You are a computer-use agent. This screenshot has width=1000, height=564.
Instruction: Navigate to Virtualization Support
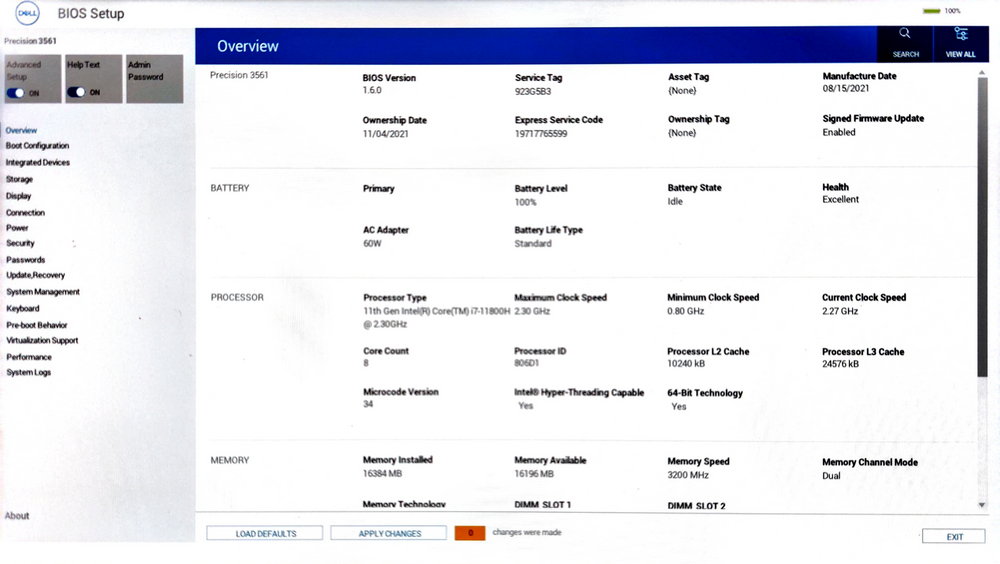(42, 340)
